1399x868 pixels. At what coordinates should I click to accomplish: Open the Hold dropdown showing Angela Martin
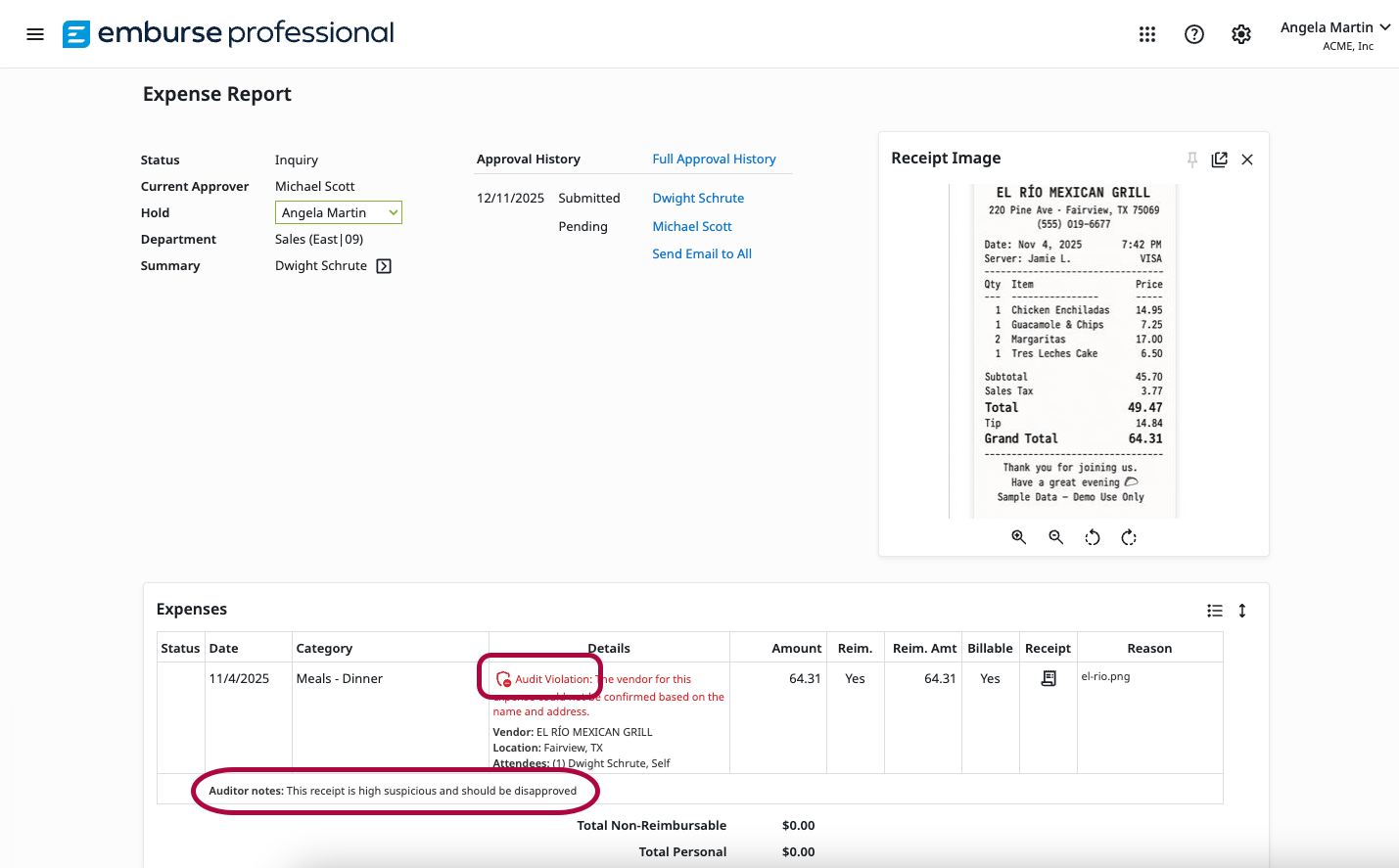coord(338,212)
